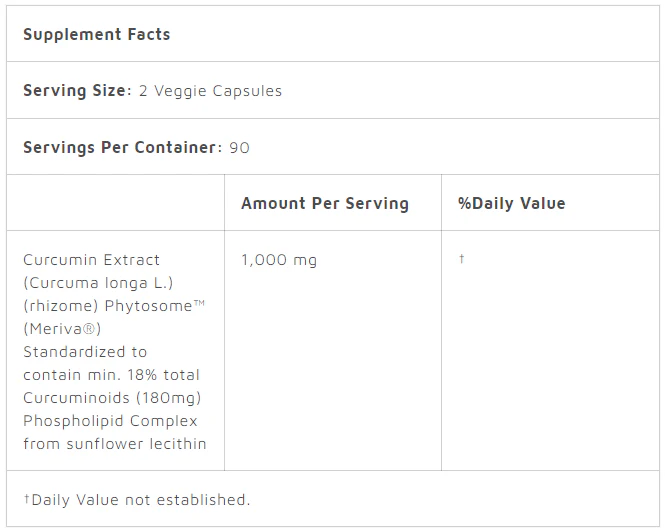The height and width of the screenshot is (531, 665).
Task: Select the 2 Veggie Capsules text
Action: pos(210,90)
